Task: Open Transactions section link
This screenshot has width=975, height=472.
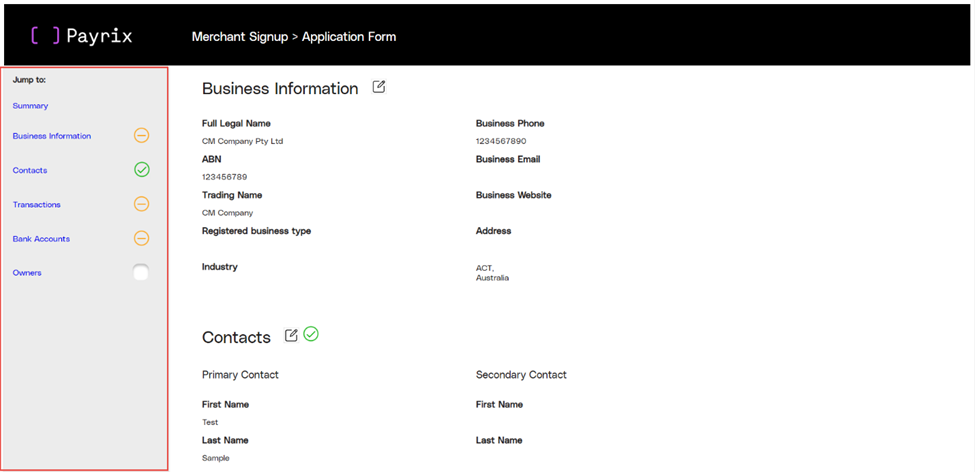Action: click(x=37, y=204)
